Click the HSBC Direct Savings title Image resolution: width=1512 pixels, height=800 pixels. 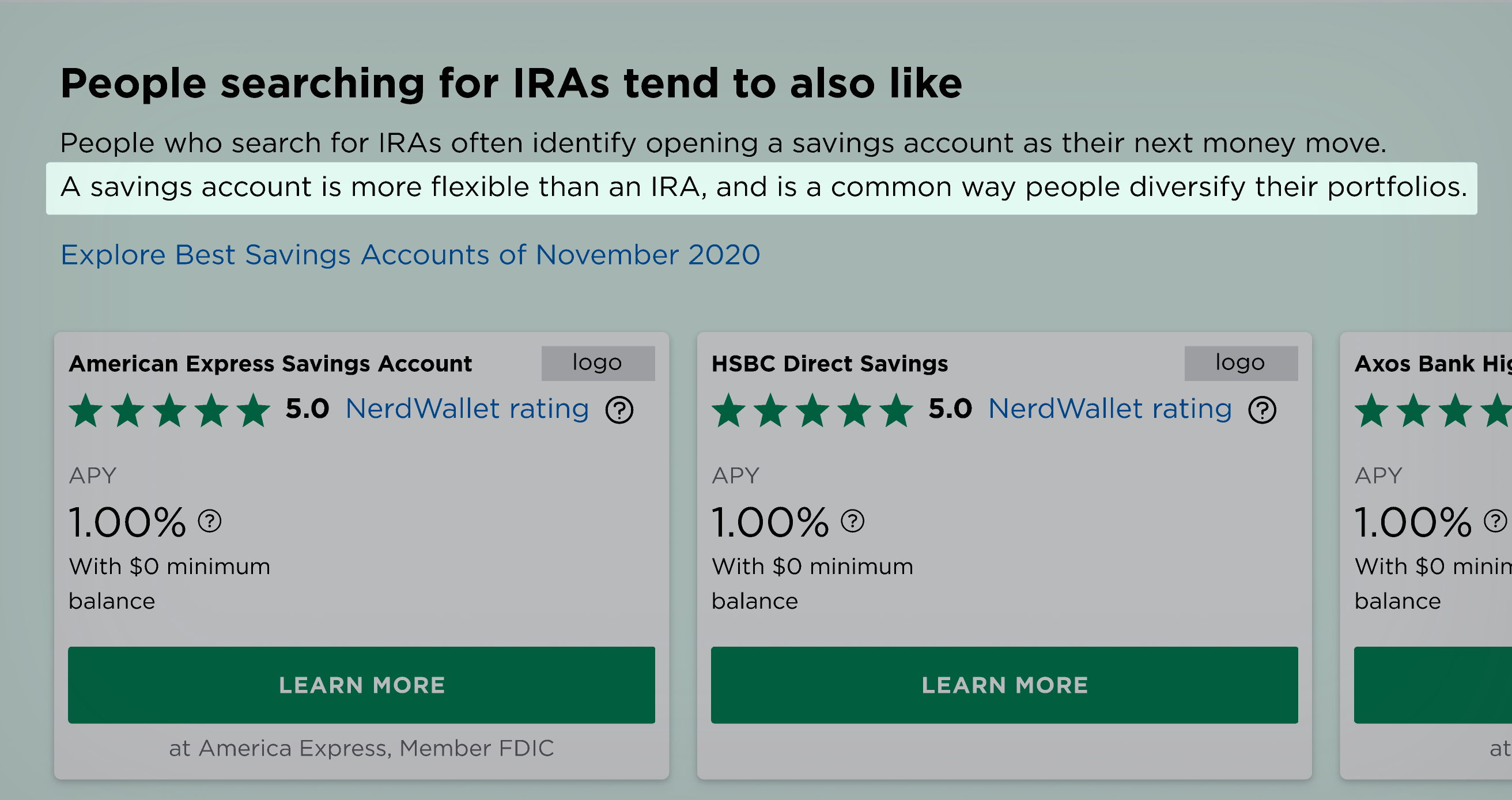[x=829, y=364]
